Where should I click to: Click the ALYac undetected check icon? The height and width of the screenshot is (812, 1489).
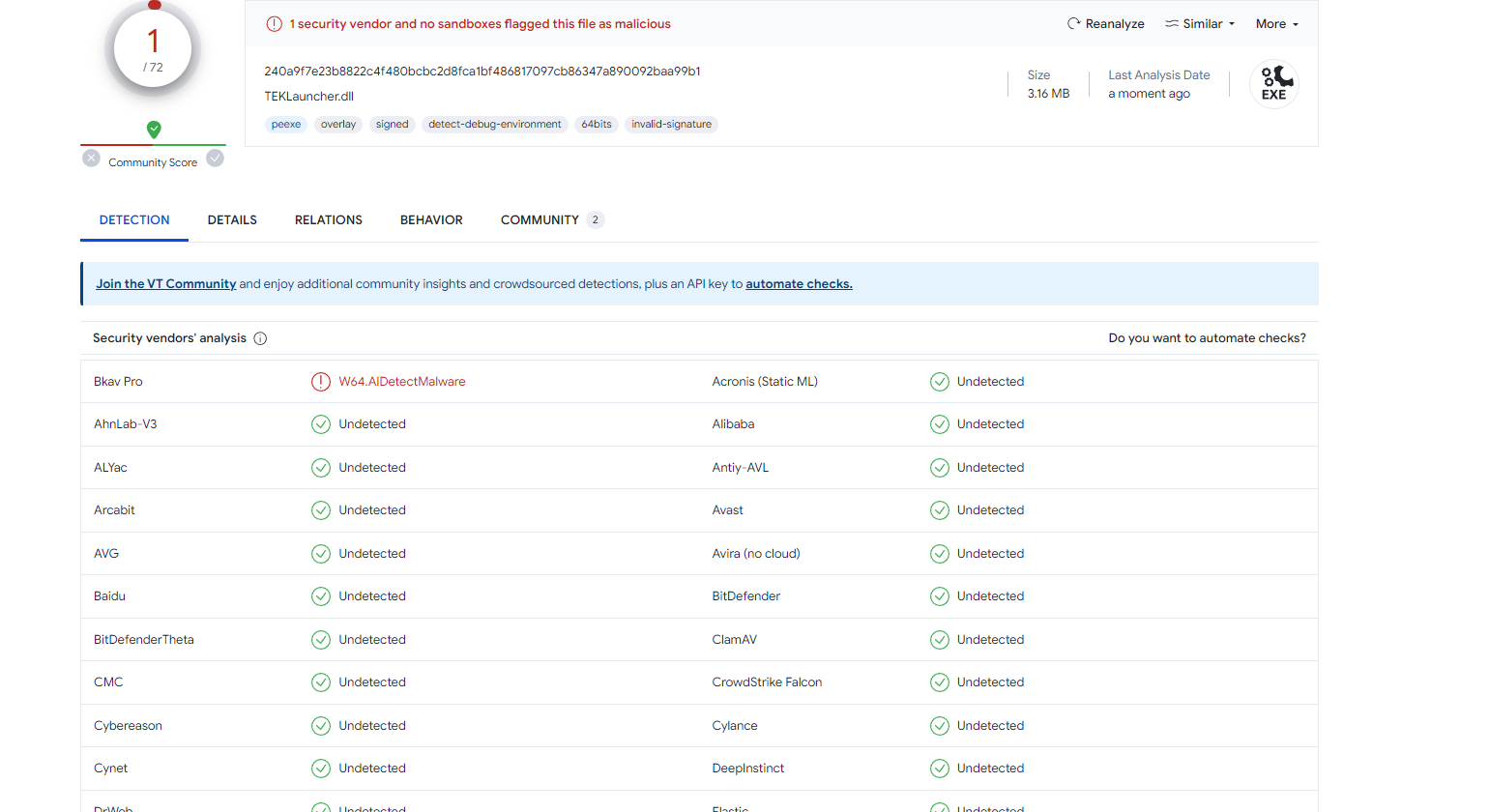(321, 468)
